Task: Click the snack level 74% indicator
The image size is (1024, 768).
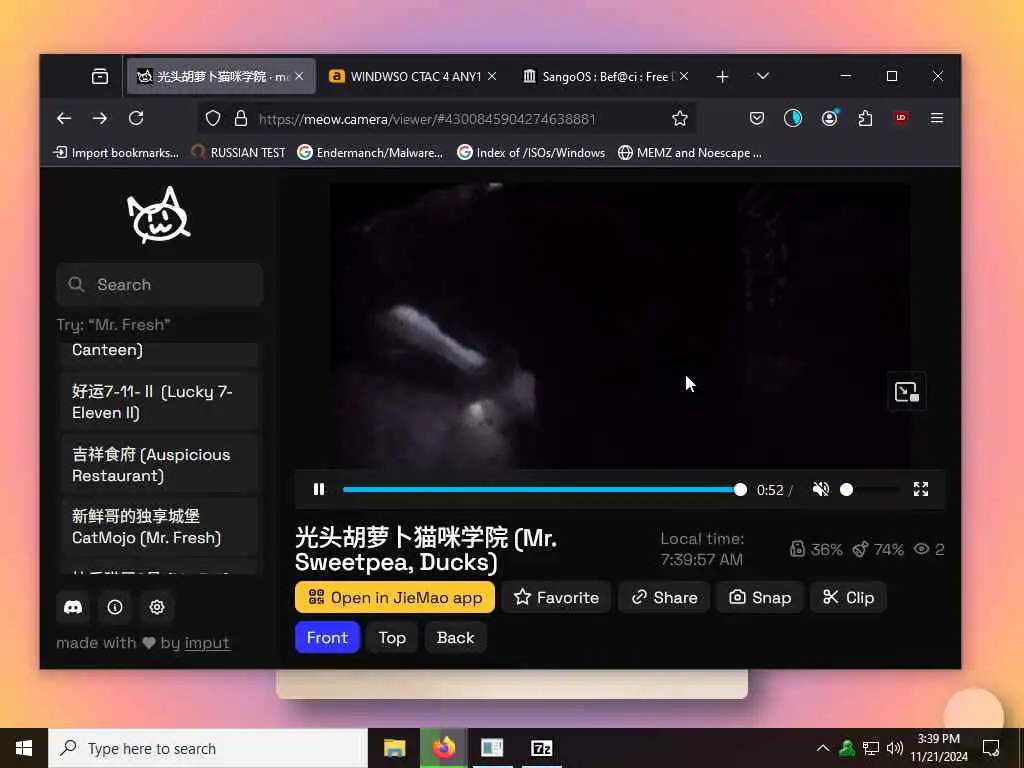Action: tap(878, 549)
